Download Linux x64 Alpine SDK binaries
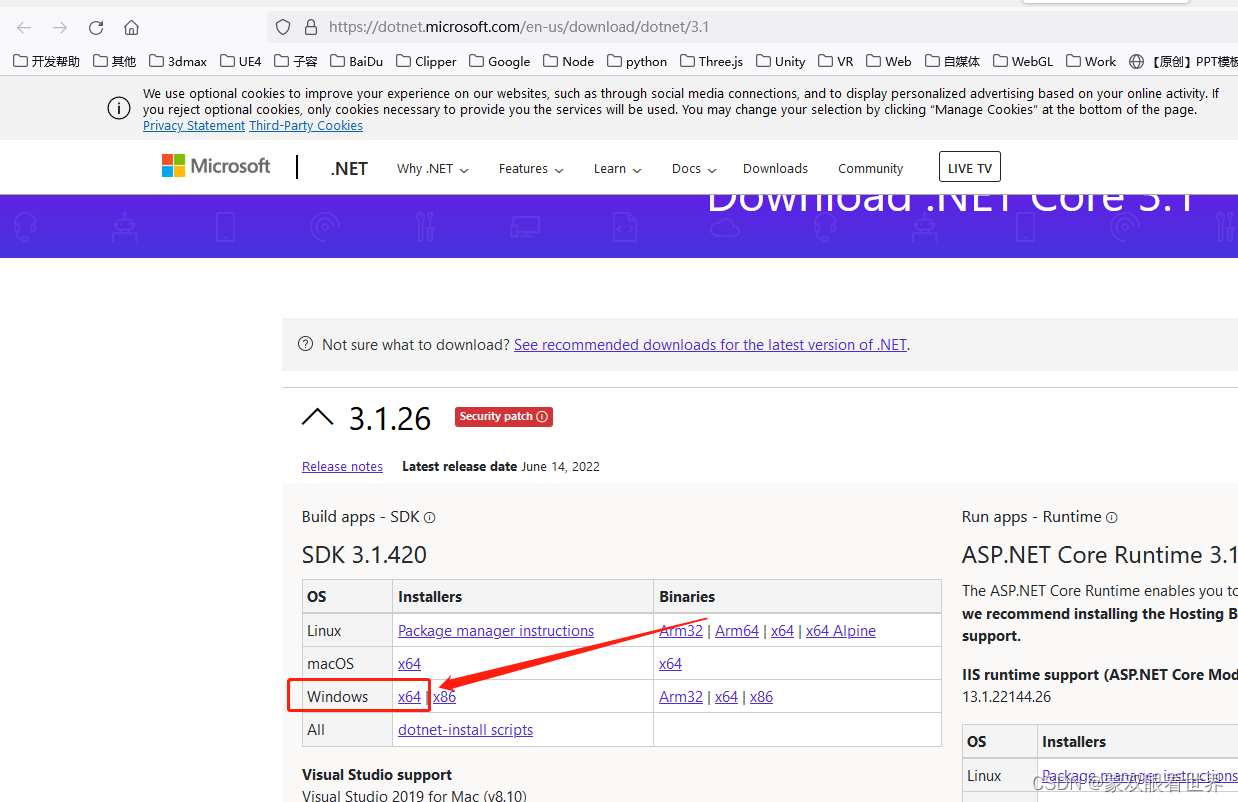 (841, 631)
